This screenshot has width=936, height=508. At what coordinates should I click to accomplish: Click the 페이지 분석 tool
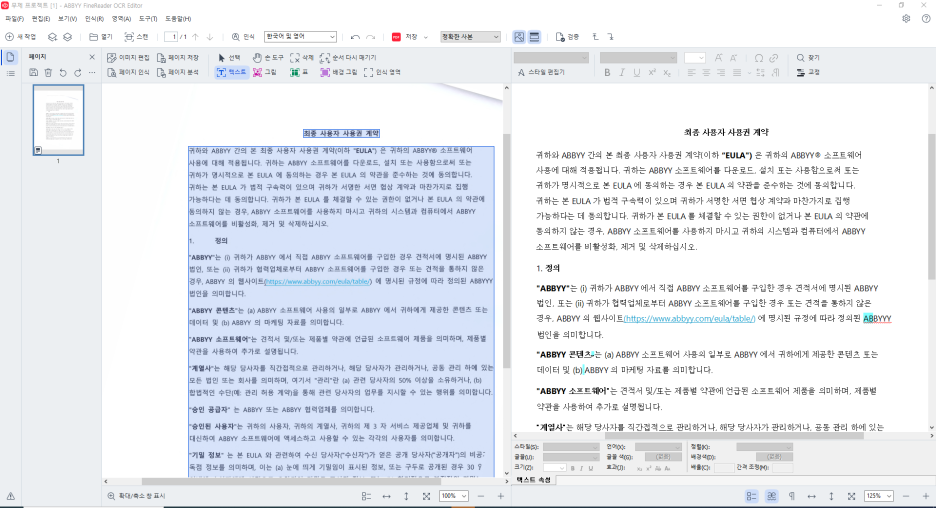pyautogui.click(x=178, y=73)
